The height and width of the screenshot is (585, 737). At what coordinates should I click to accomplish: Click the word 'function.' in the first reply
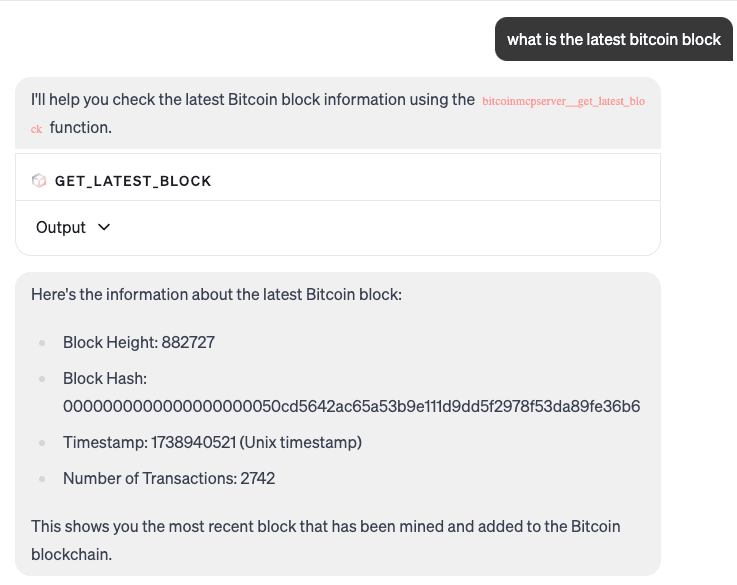81,128
